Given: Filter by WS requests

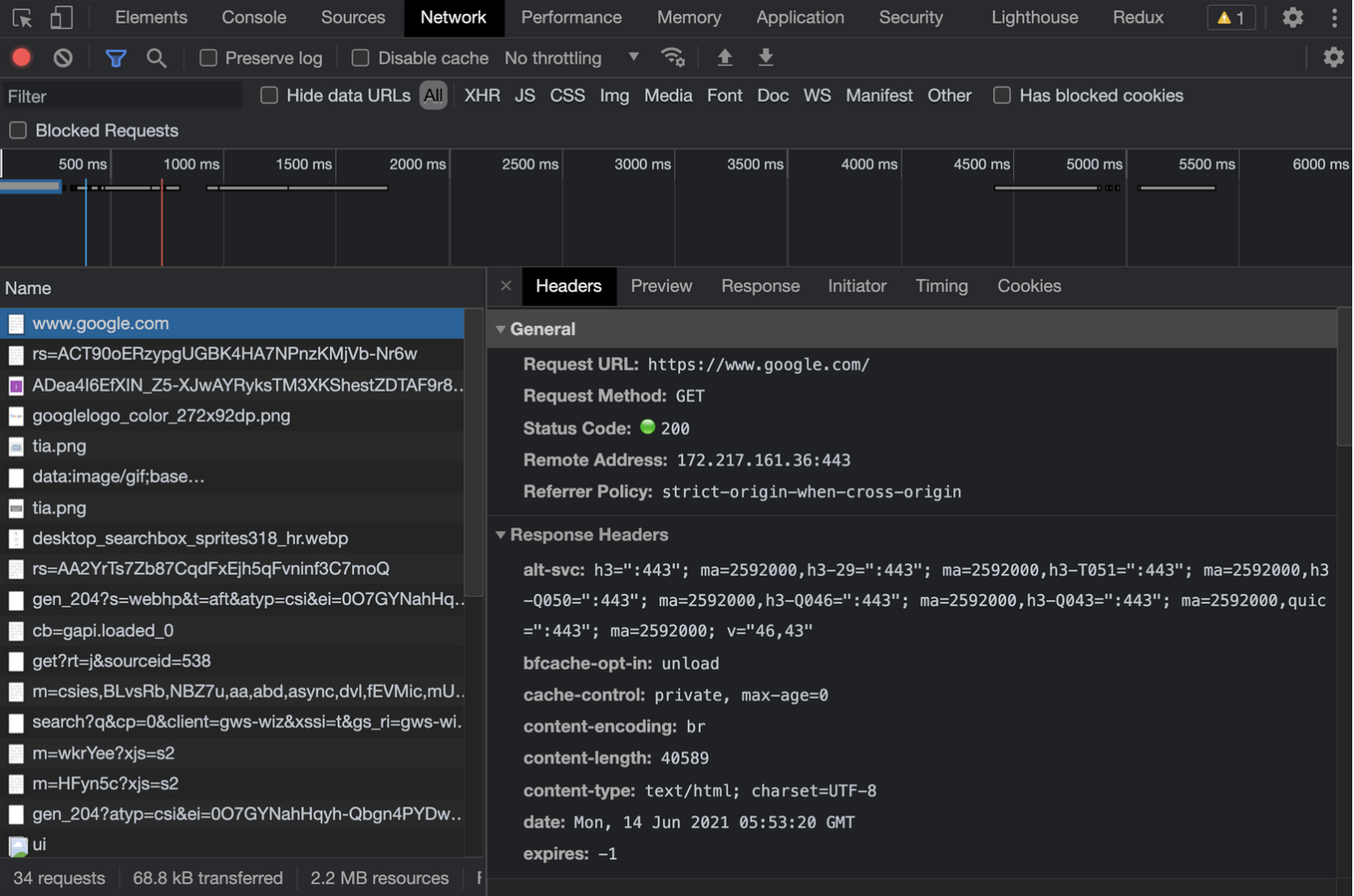Looking at the screenshot, I should [x=817, y=95].
